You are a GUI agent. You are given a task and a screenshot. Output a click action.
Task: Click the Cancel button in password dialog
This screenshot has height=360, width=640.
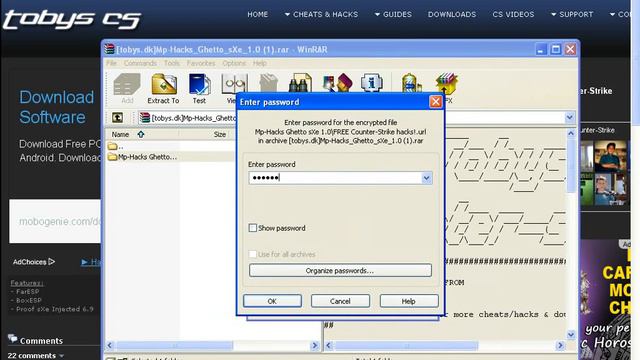340,301
